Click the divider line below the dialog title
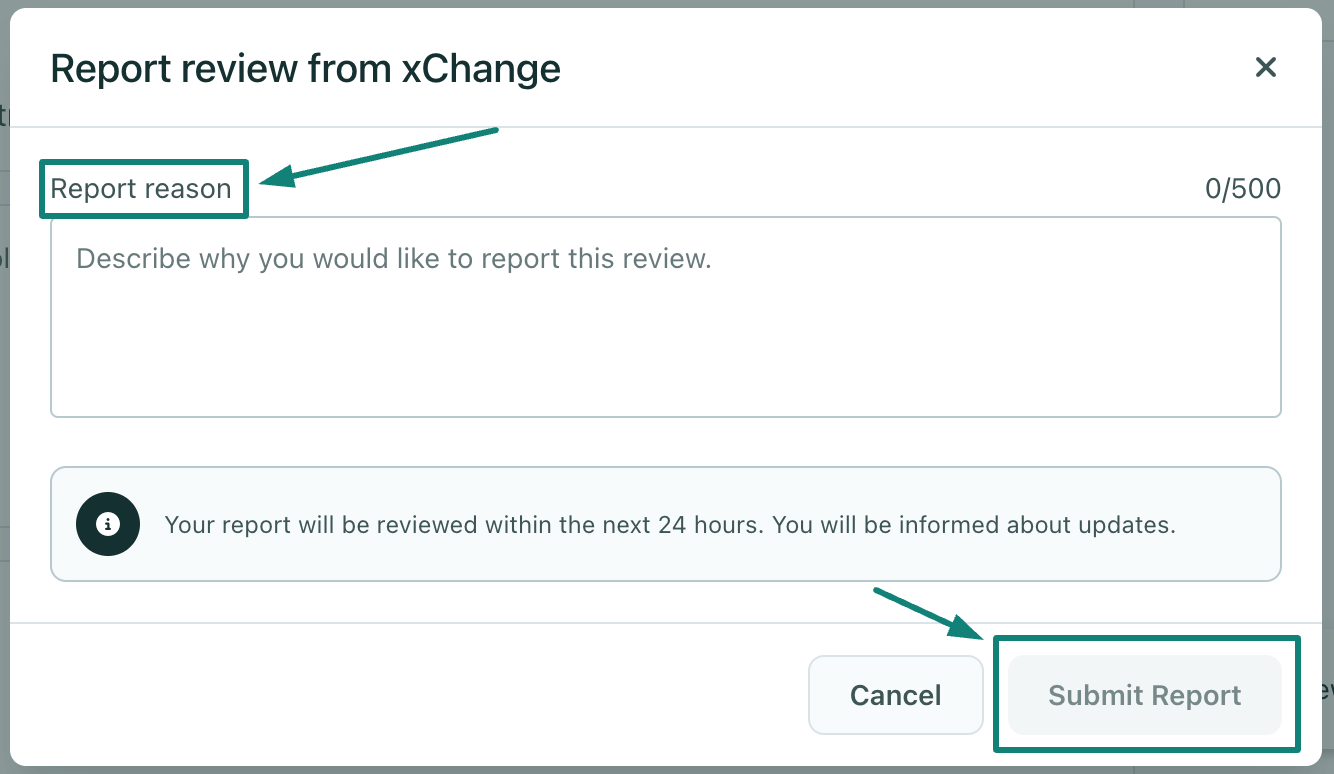Screen dimensions: 1334x774 [x=800, y=127]
